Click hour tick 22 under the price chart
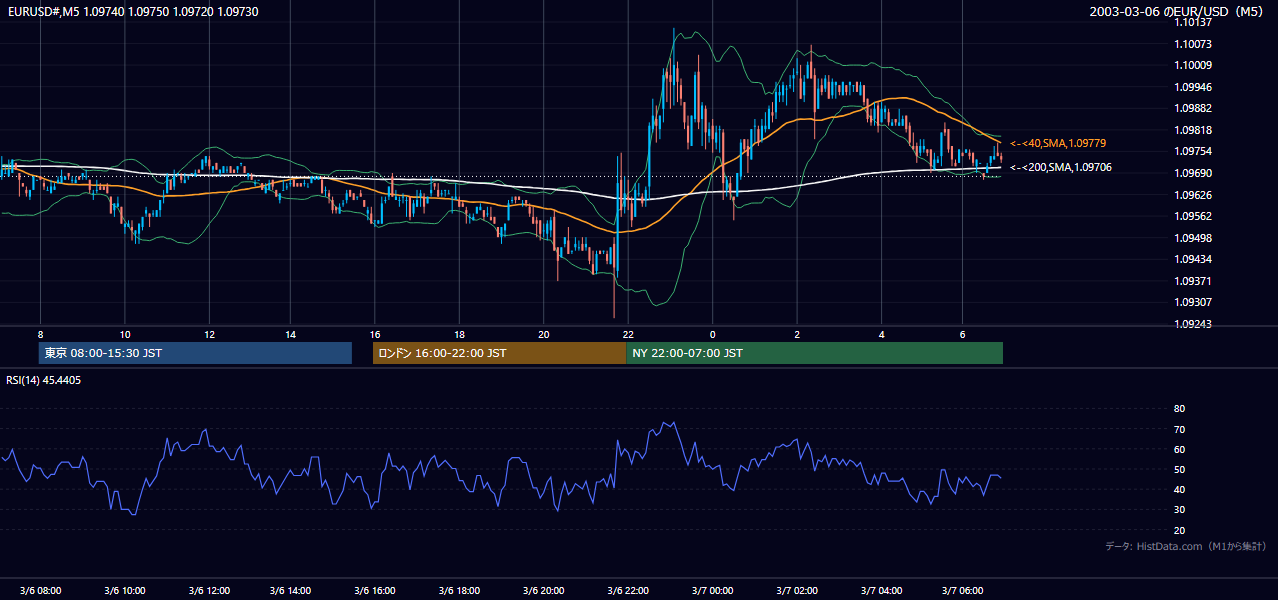 tap(627, 334)
